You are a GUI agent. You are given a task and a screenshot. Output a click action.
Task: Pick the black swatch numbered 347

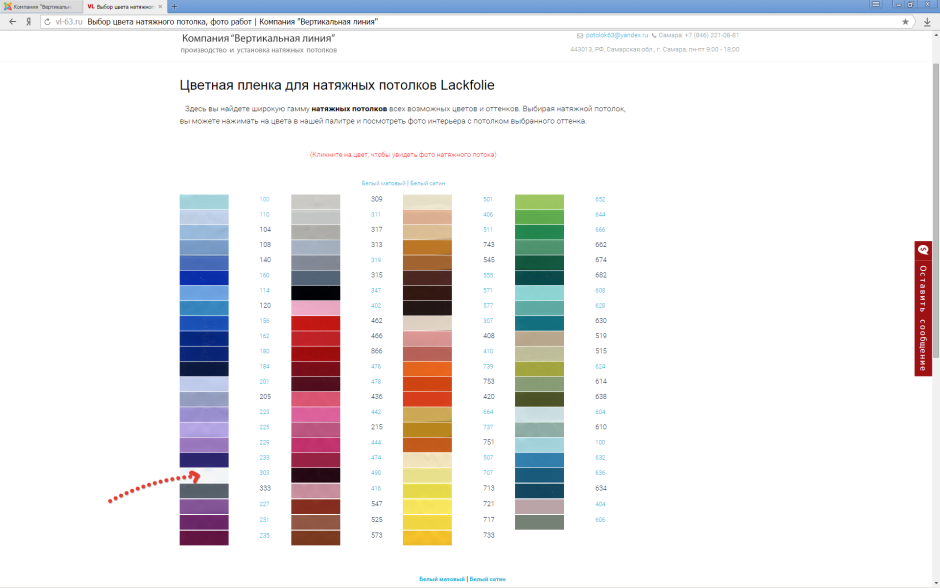316,292
